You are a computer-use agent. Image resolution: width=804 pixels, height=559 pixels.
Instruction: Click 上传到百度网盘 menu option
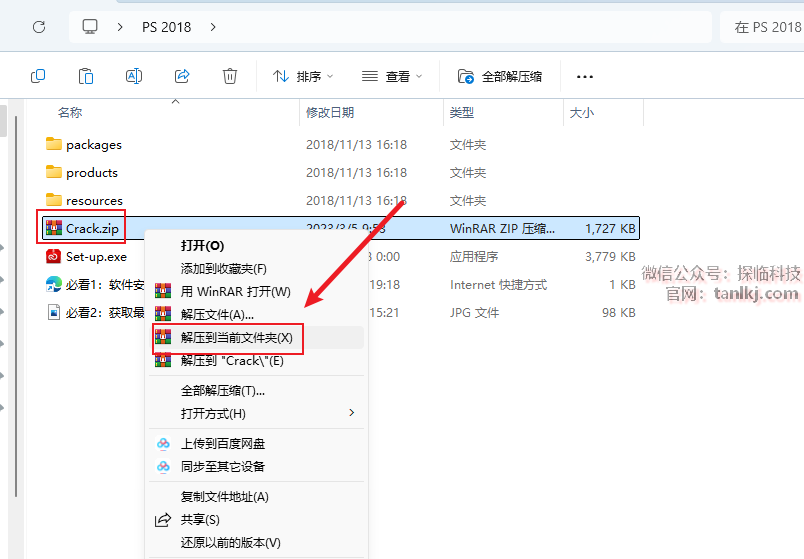tap(222, 444)
